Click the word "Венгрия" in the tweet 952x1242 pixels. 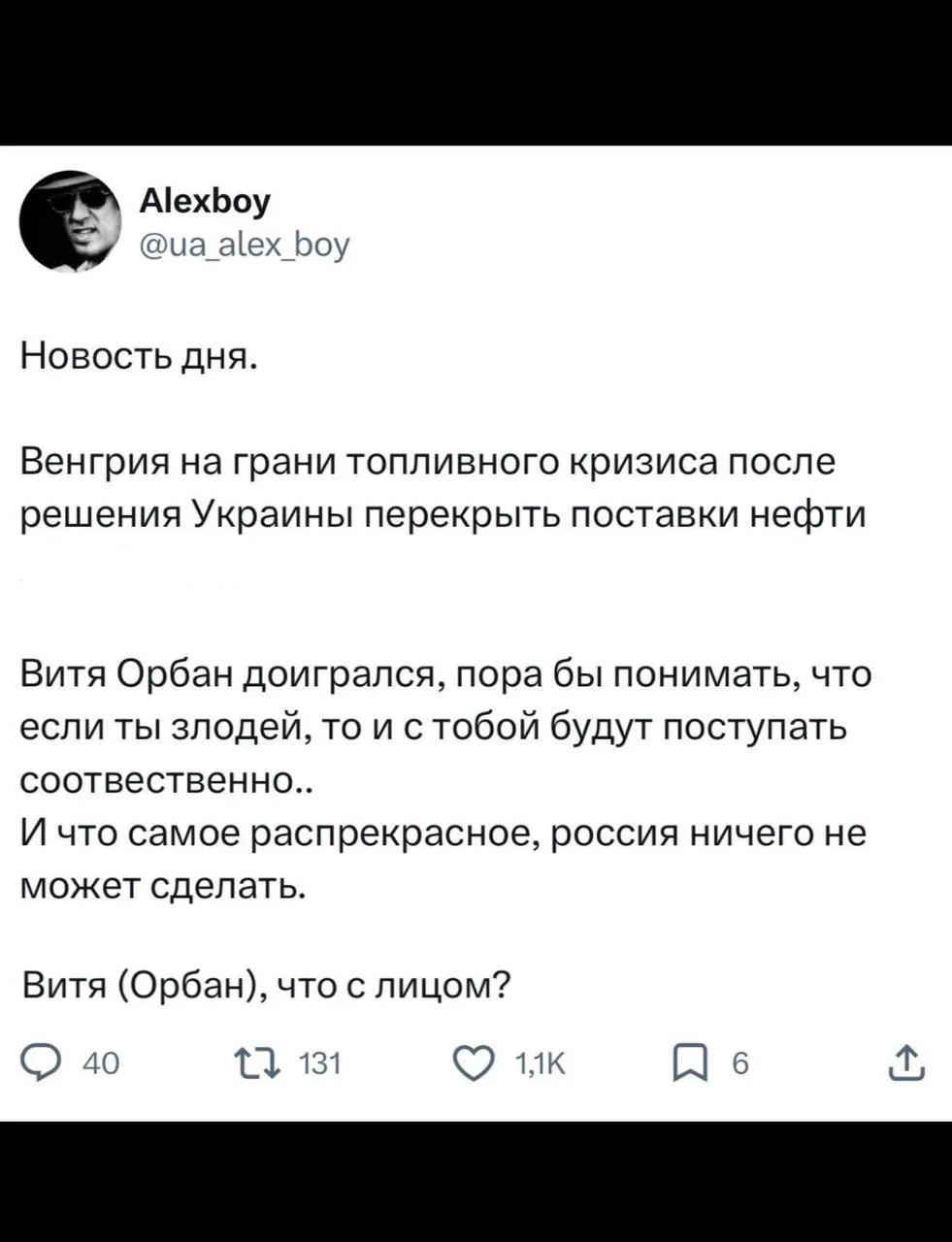click(88, 461)
